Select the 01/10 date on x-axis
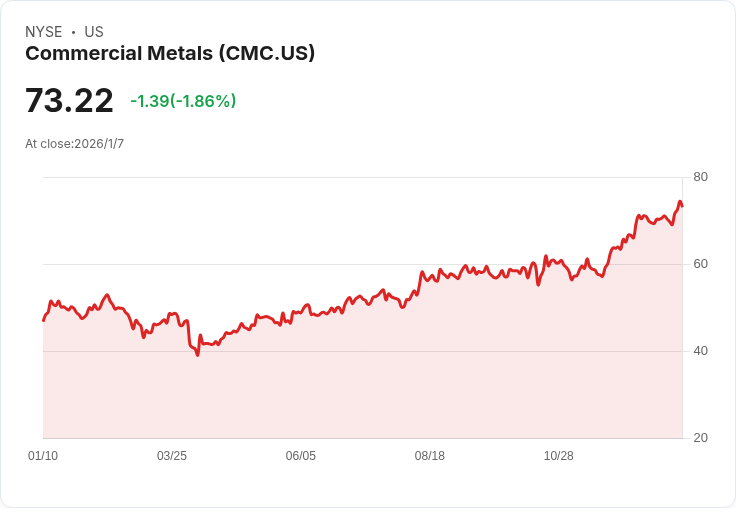Viewport: 736px width, 508px height. coord(43,456)
